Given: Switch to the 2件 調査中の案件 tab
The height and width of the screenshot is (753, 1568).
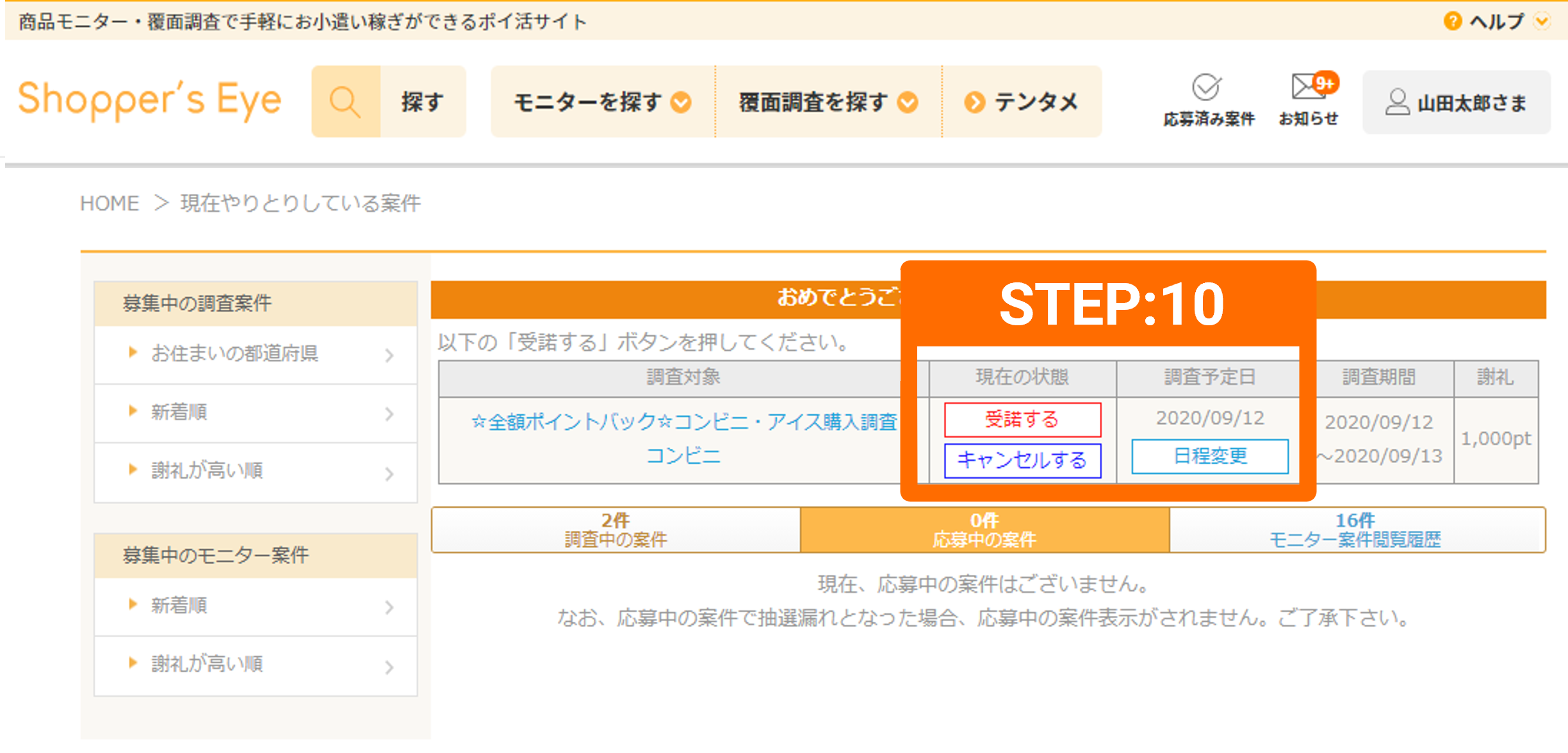Looking at the screenshot, I should click(616, 530).
